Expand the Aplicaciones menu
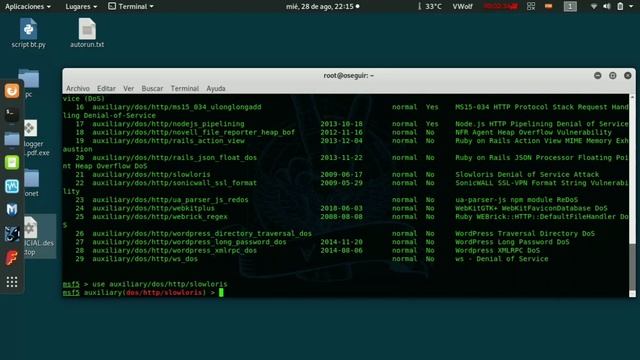640x360 pixels. (x=28, y=7)
